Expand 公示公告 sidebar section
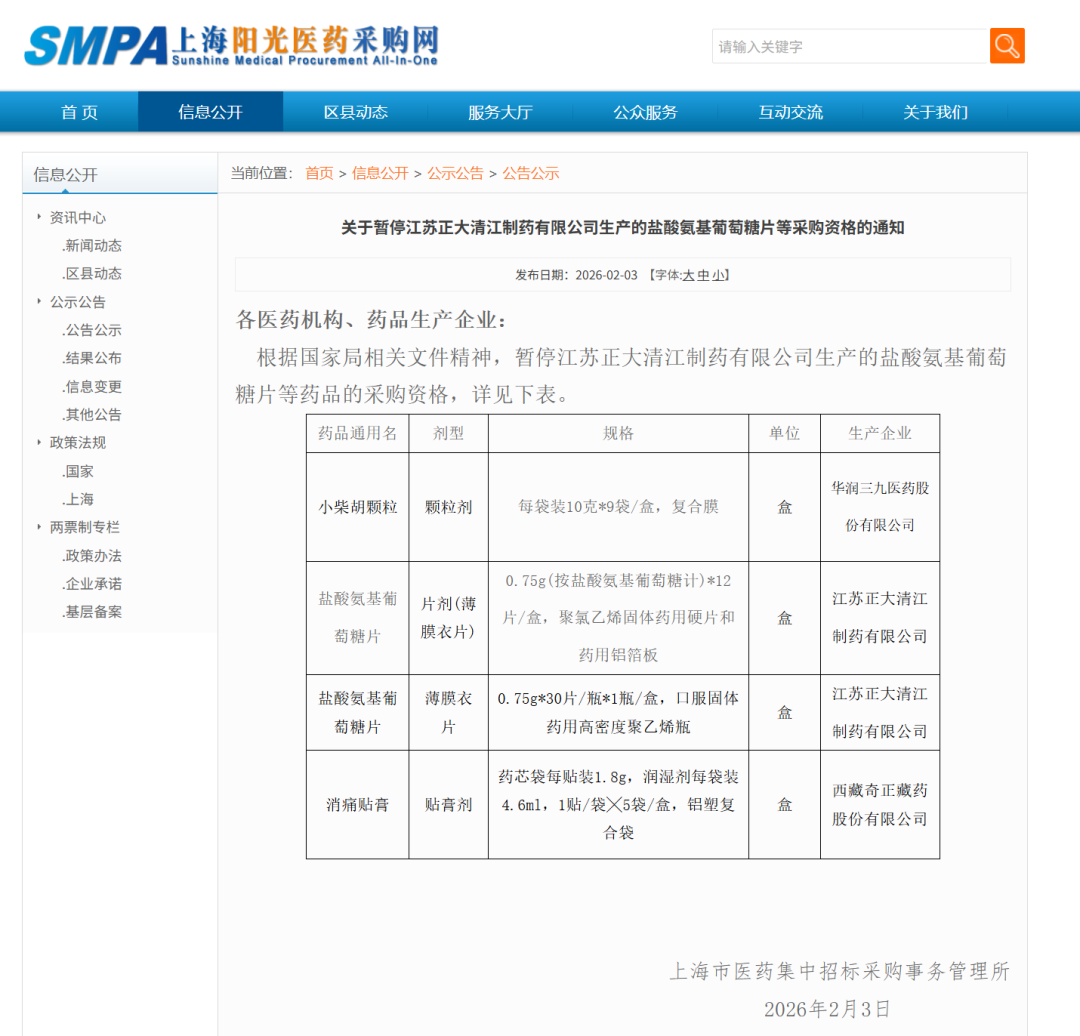1080x1036 pixels. [78, 302]
